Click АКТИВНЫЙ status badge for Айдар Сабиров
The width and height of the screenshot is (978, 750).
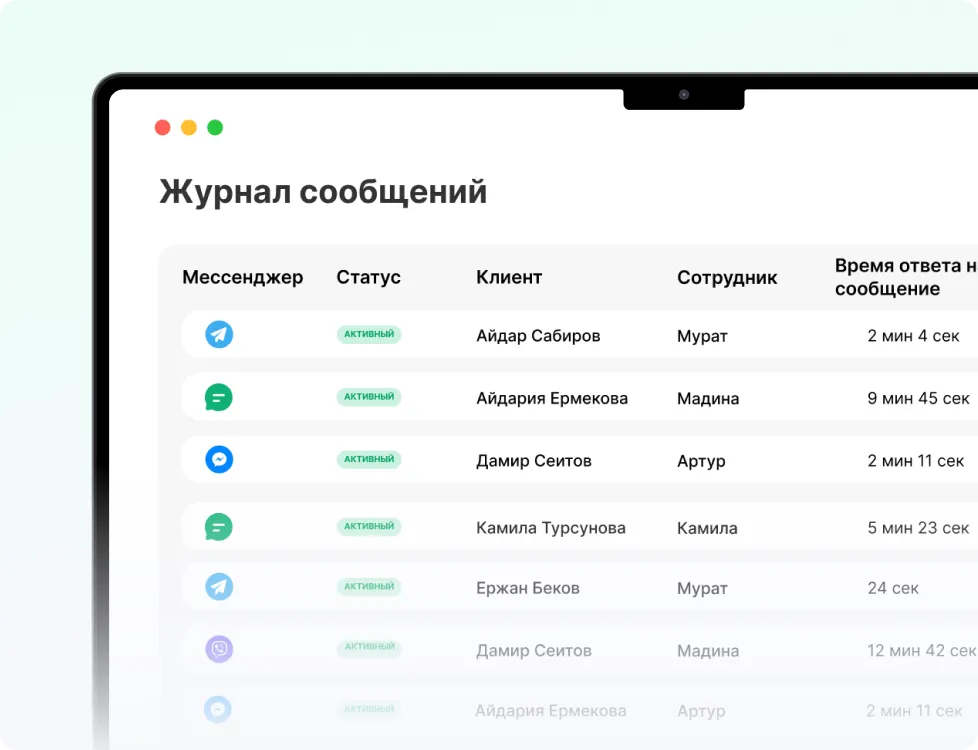pyautogui.click(x=369, y=334)
